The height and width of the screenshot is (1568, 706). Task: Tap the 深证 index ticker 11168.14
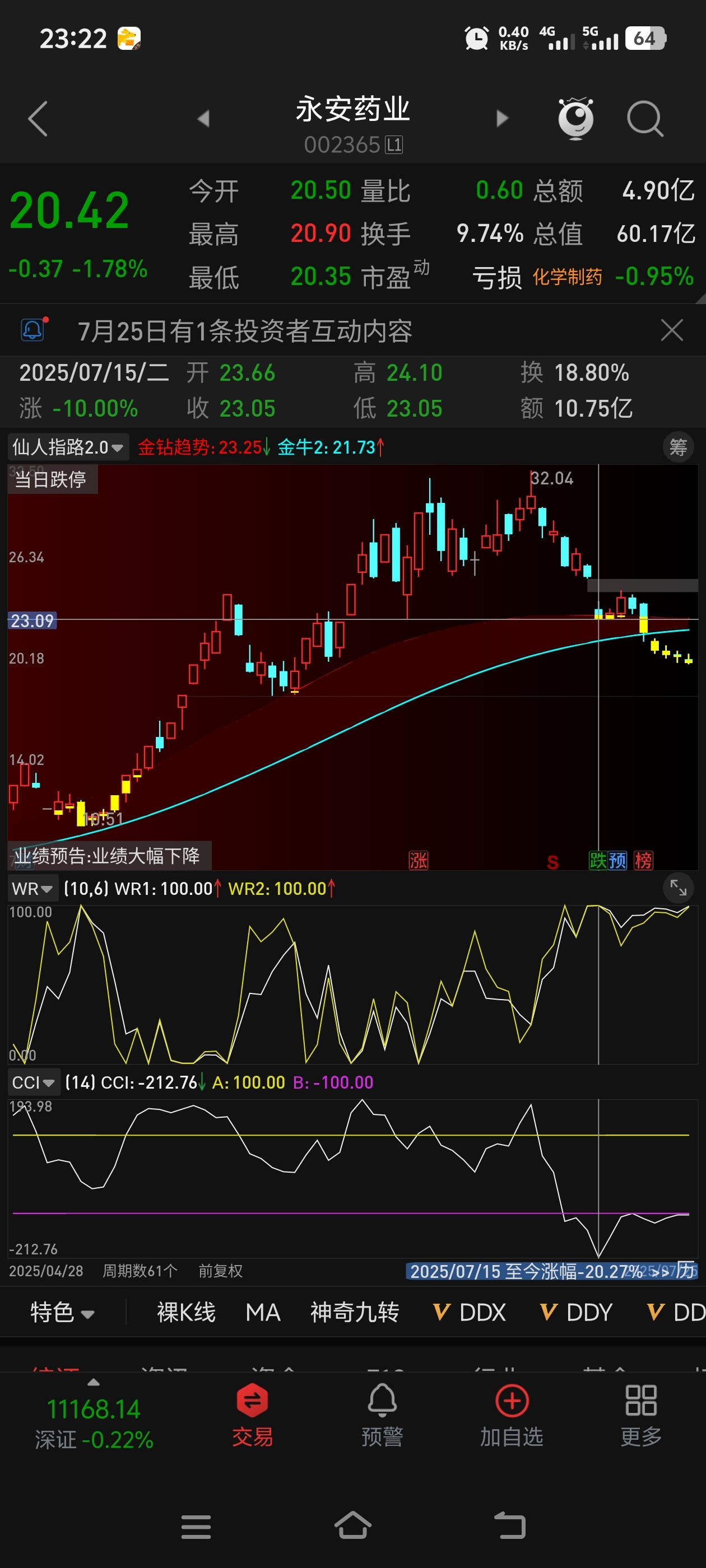tap(94, 1410)
